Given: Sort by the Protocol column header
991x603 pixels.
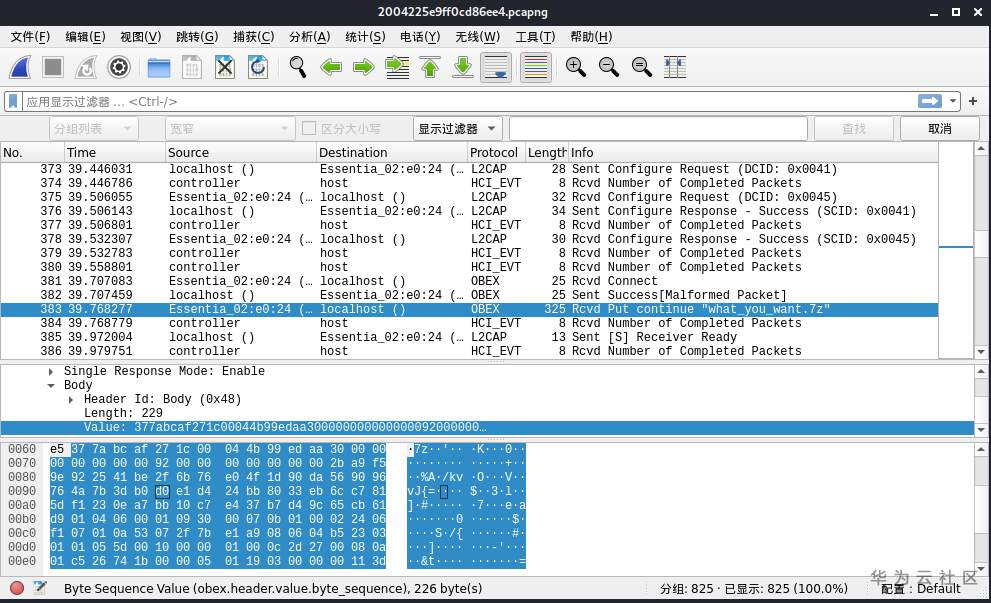Looking at the screenshot, I should pyautogui.click(x=496, y=152).
